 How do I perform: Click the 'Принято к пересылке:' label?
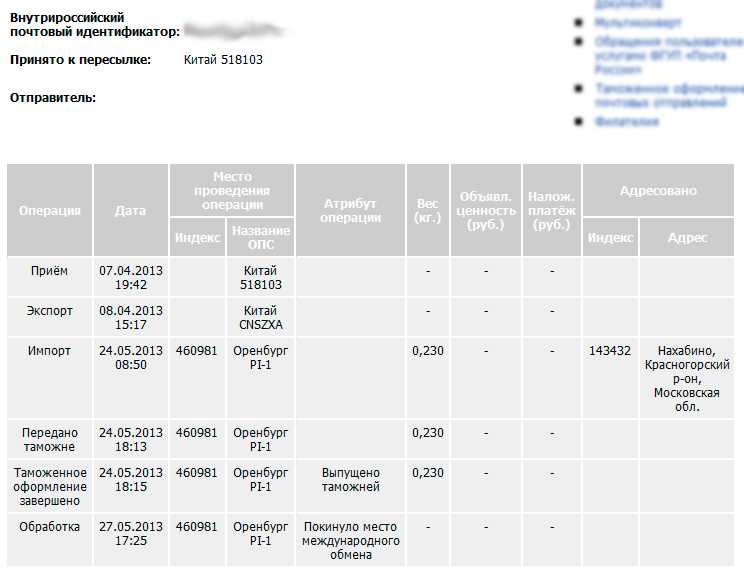tap(81, 60)
